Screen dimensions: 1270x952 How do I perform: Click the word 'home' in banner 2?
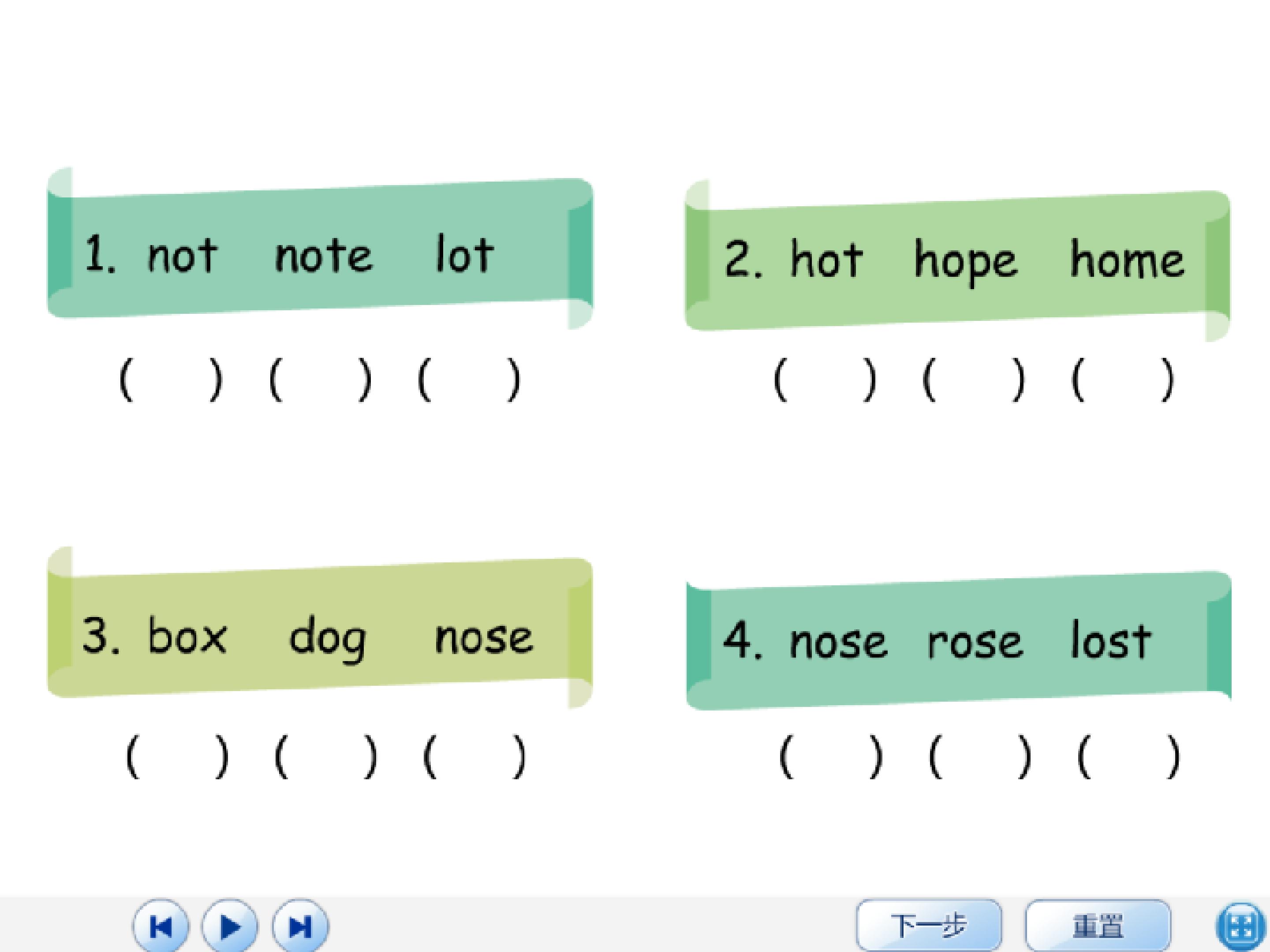1127,259
